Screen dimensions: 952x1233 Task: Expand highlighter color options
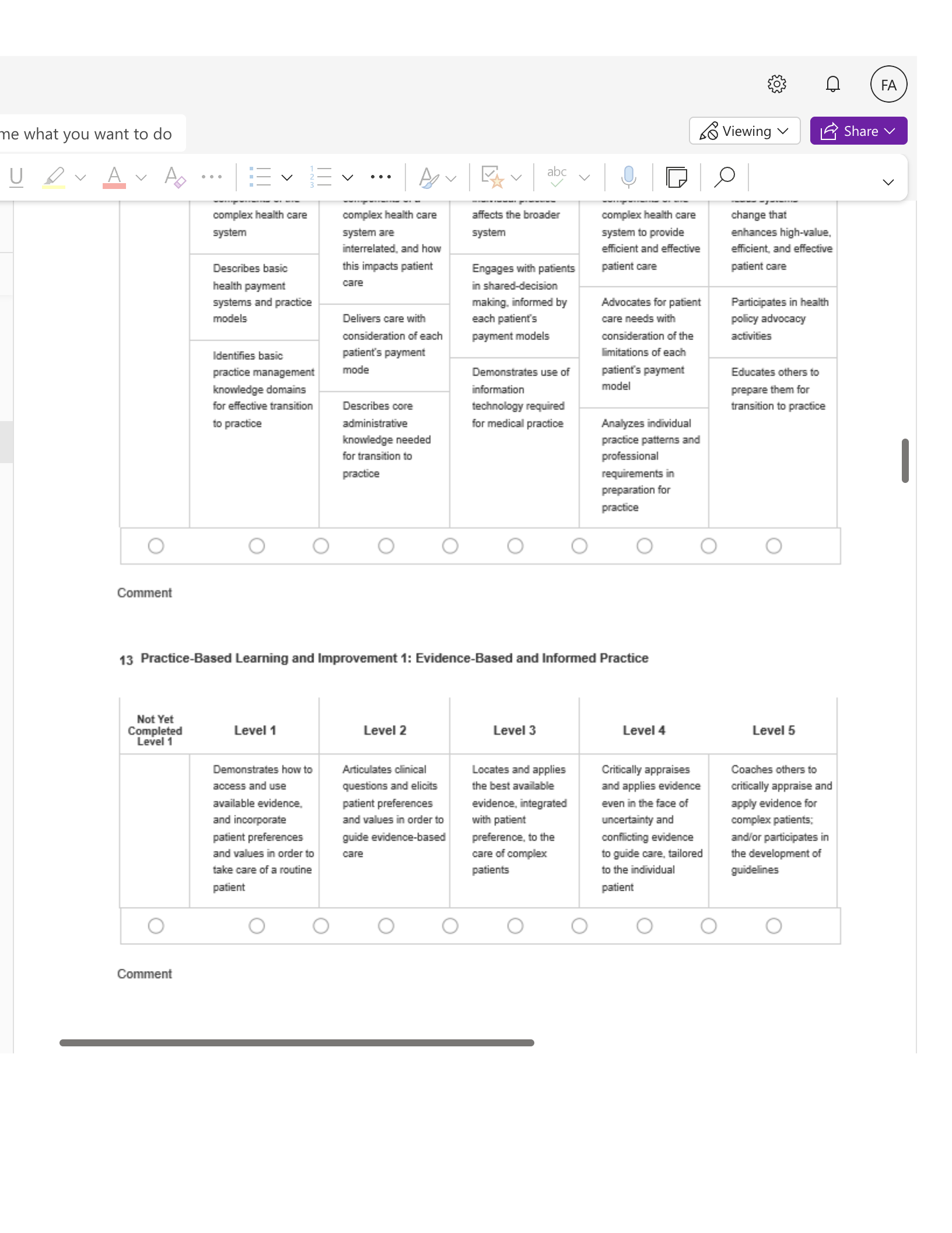click(x=81, y=177)
